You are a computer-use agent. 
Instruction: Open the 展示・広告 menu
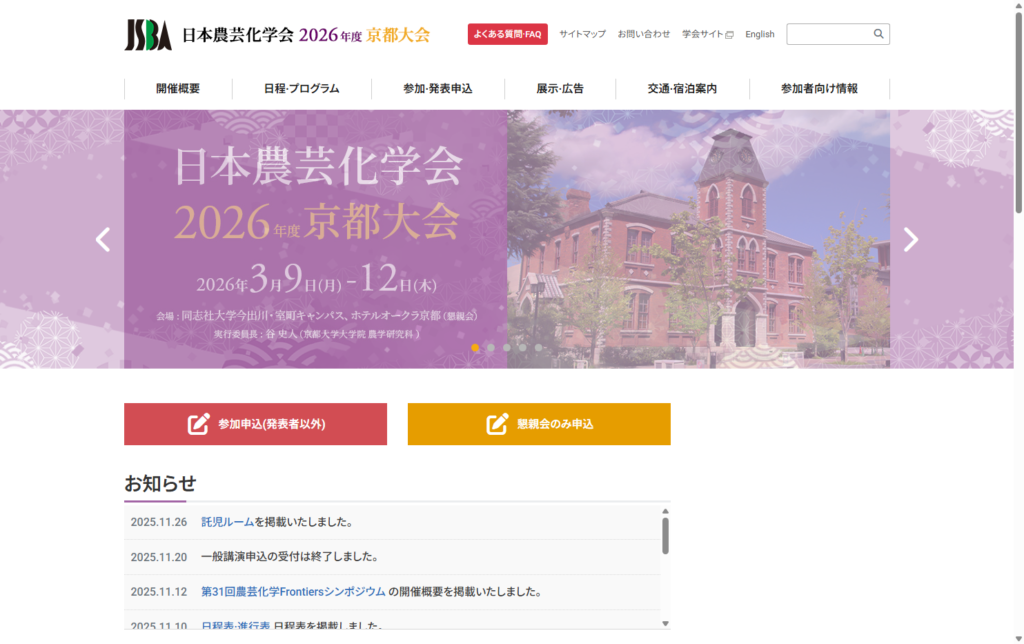point(560,88)
